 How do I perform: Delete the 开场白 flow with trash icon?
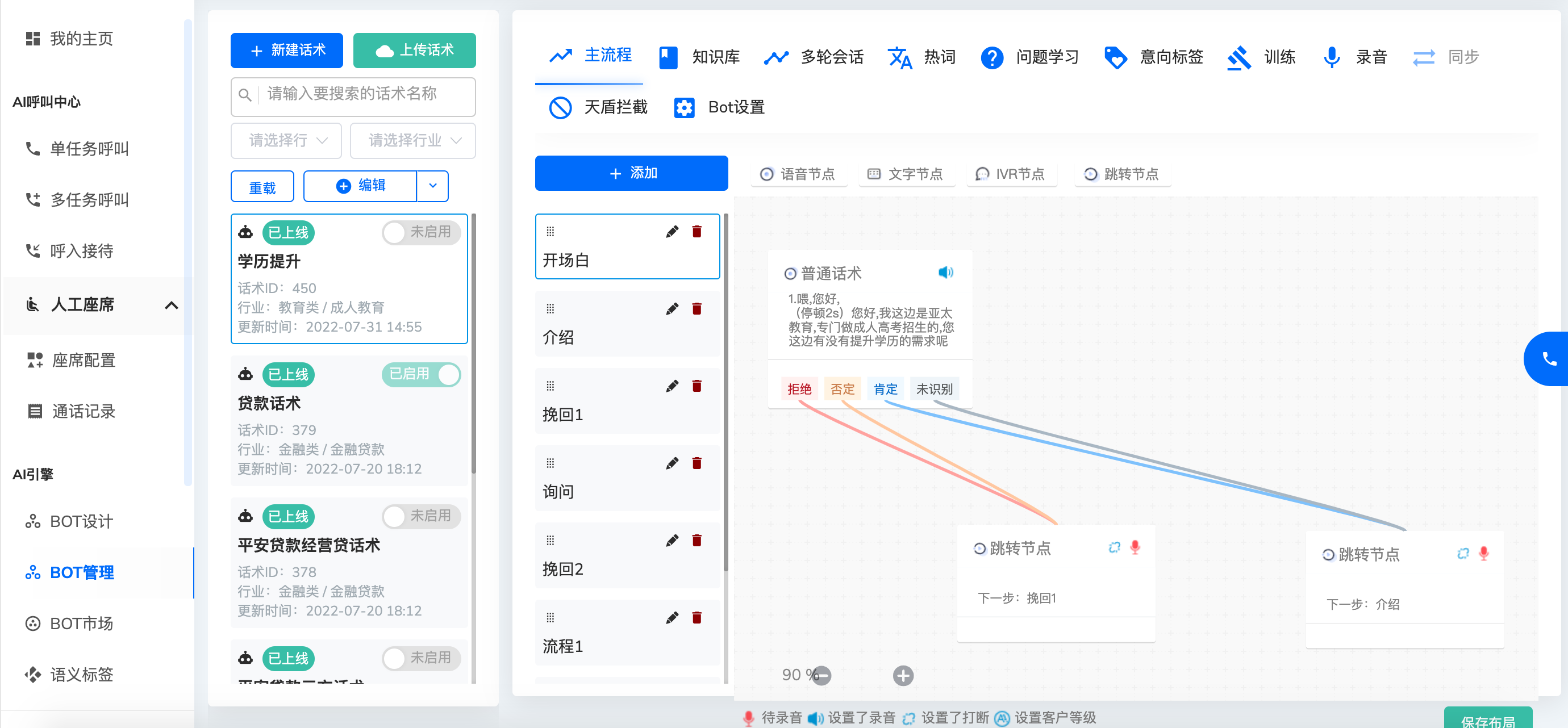click(x=697, y=232)
